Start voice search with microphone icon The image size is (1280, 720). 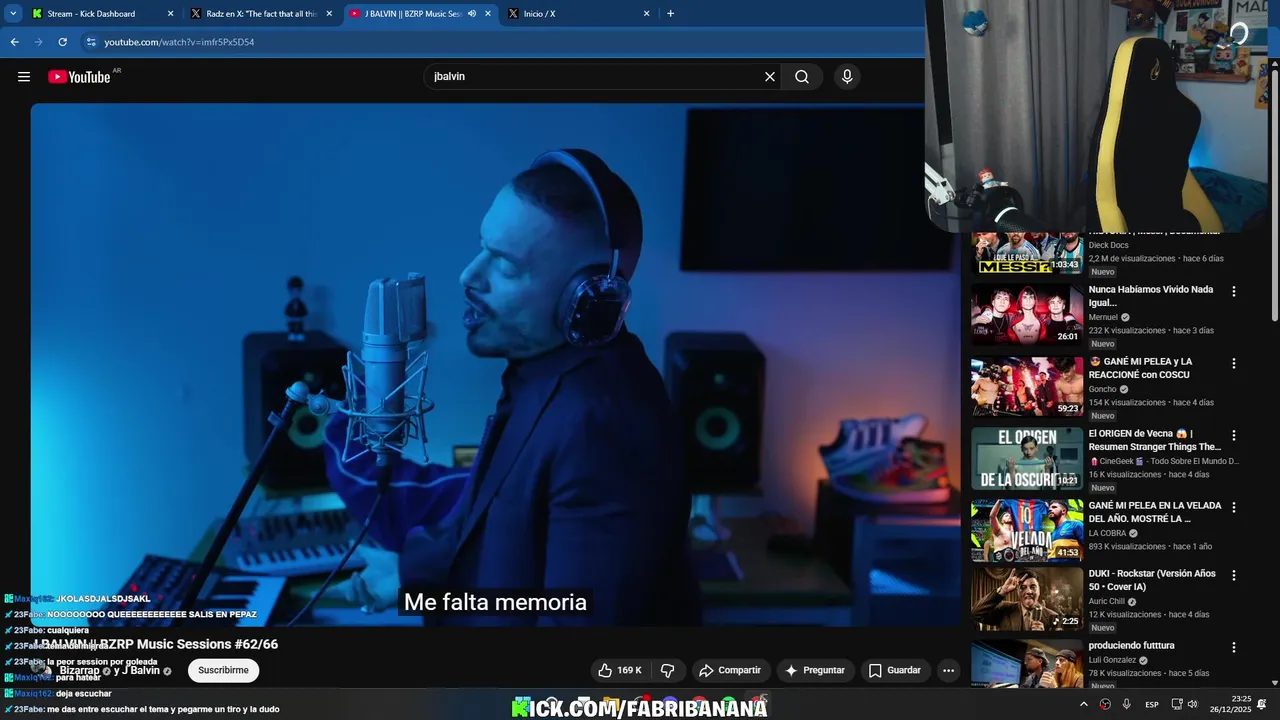847,77
